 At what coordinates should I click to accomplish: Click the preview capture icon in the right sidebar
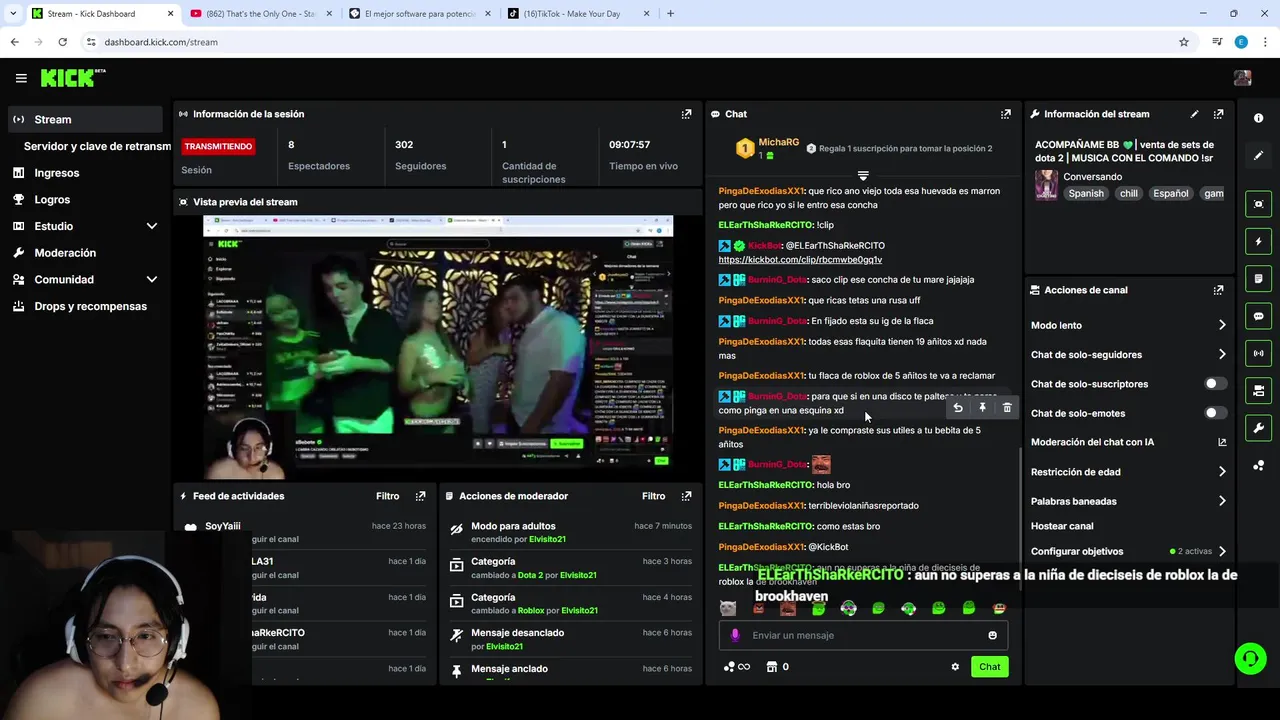pos(1258,204)
